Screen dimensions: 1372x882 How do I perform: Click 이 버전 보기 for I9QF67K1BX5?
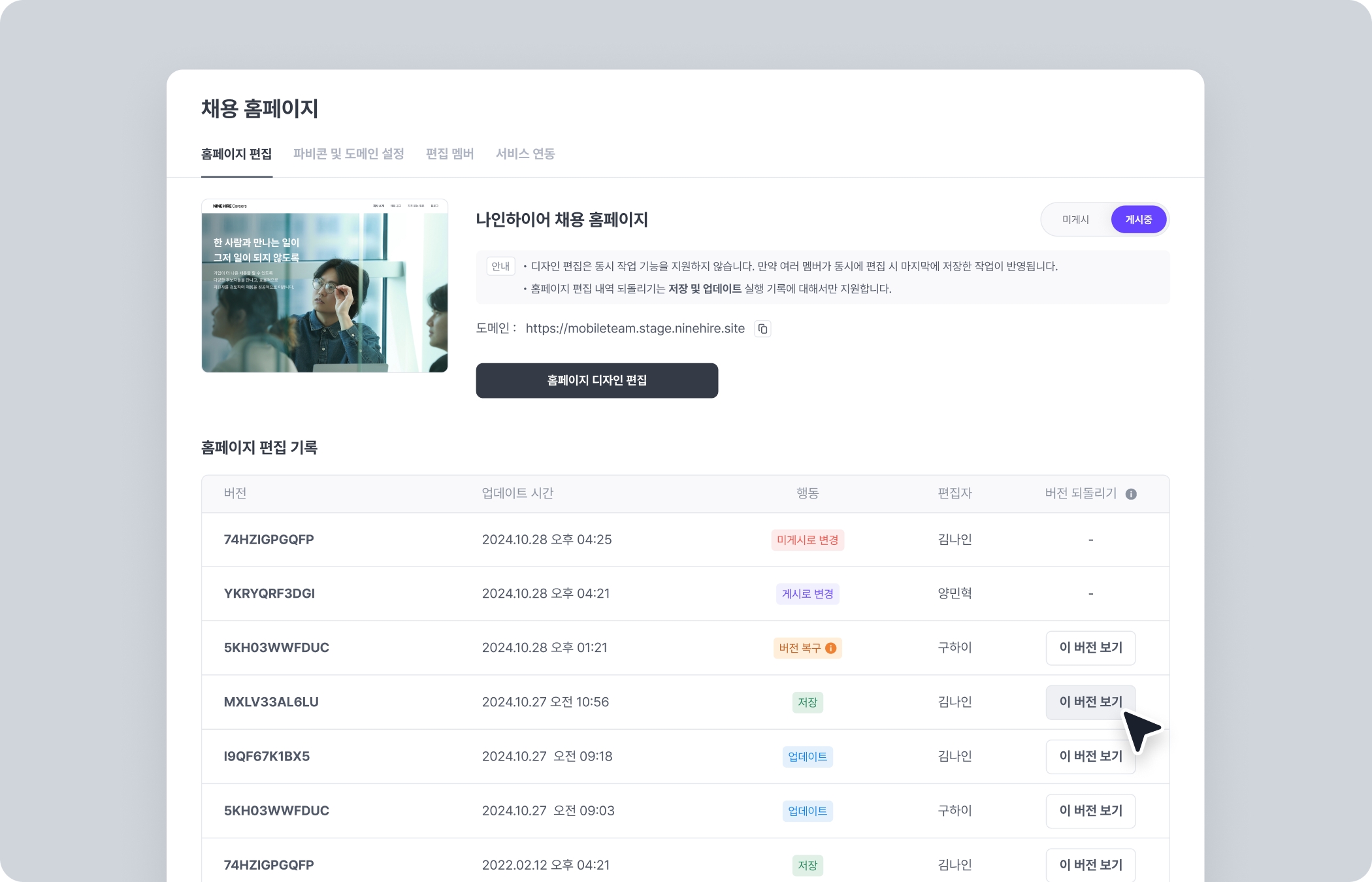(1090, 756)
